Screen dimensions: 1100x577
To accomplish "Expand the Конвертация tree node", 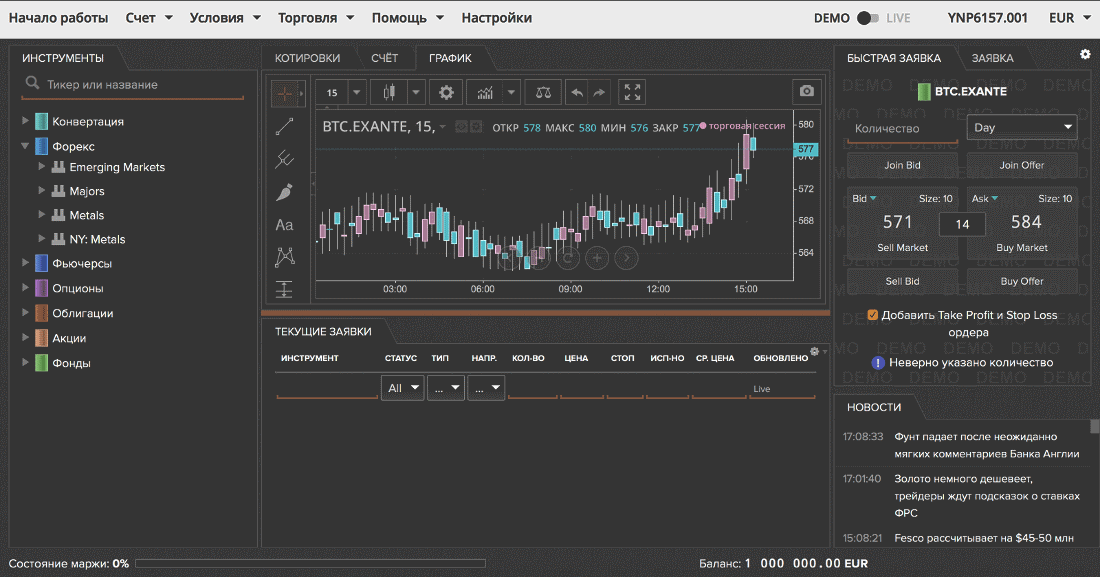I will click(x=25, y=121).
